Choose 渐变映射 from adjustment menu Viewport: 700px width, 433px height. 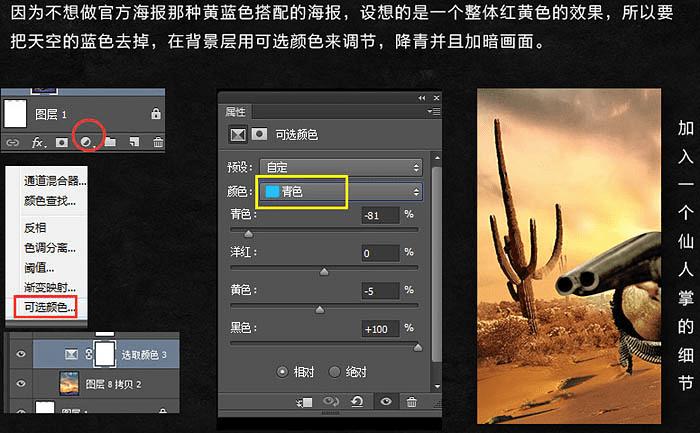(x=50, y=287)
